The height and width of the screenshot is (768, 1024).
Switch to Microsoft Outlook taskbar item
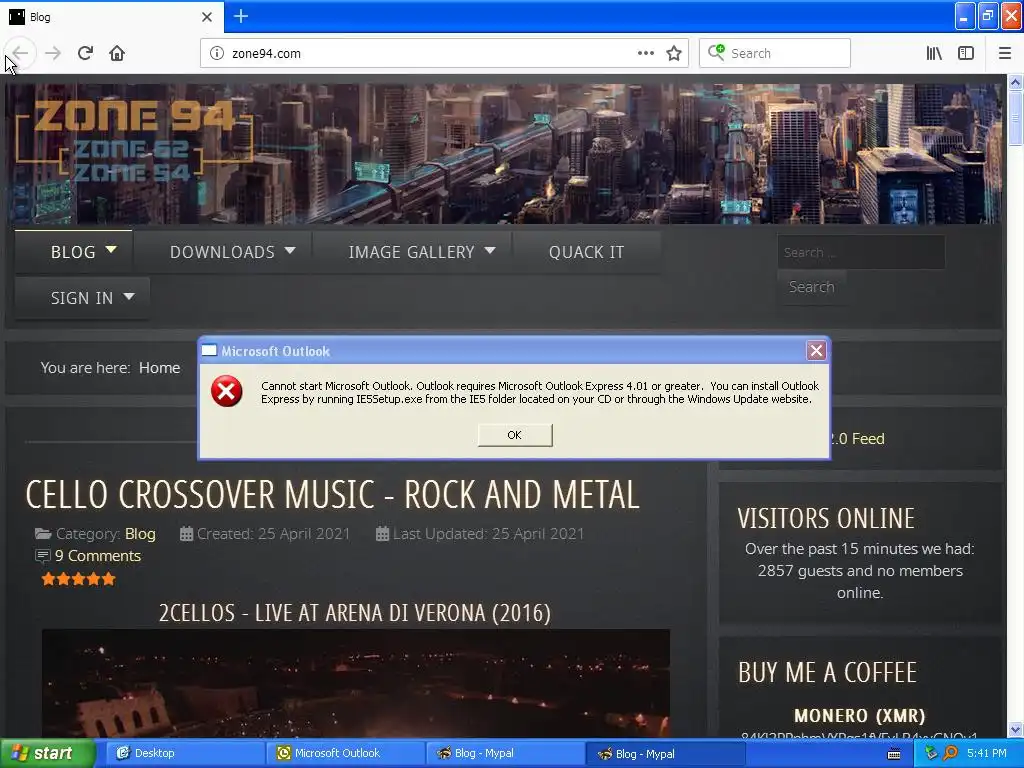pyautogui.click(x=345, y=754)
